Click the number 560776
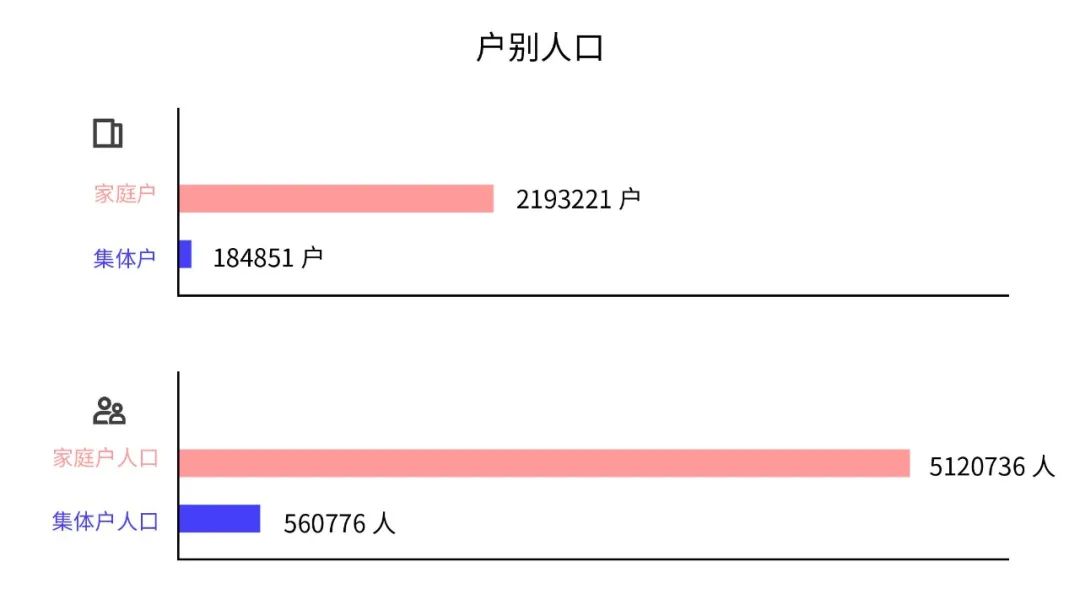Image resolution: width=1080 pixels, height=594 pixels. (x=324, y=523)
